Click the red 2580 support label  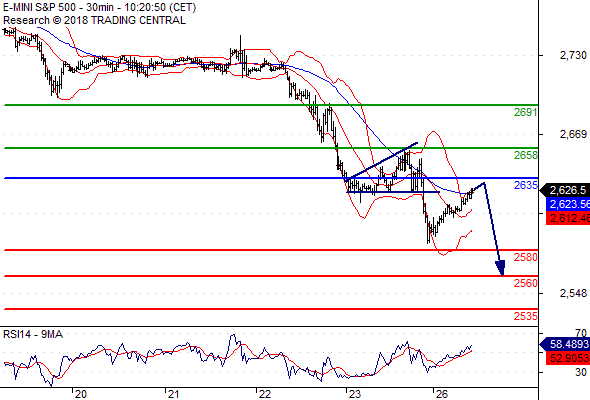tap(526, 257)
